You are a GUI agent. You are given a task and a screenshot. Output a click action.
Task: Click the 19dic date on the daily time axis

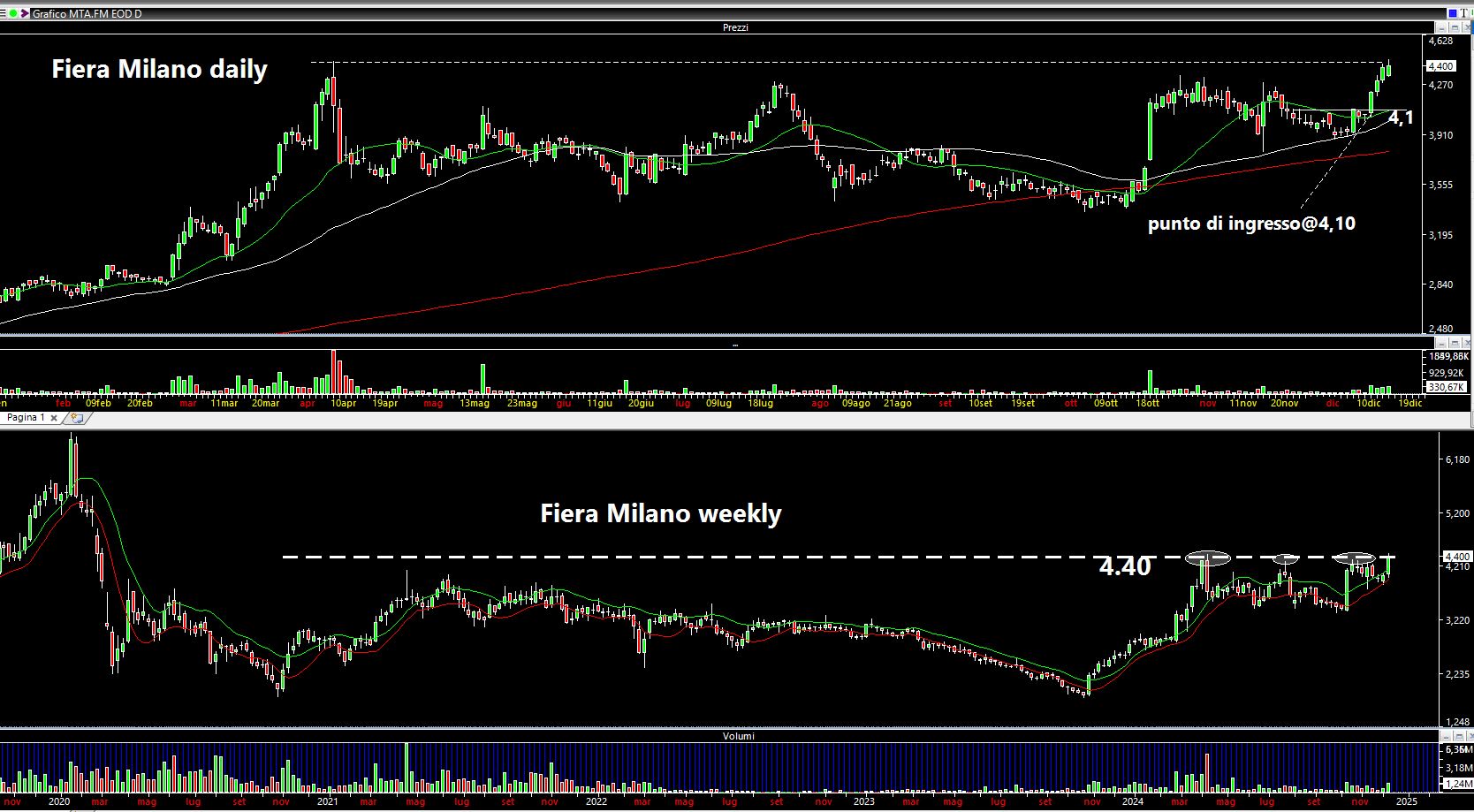(1410, 403)
